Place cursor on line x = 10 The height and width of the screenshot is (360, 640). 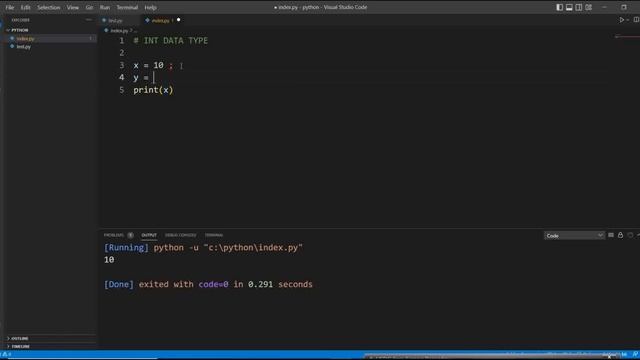153,65
